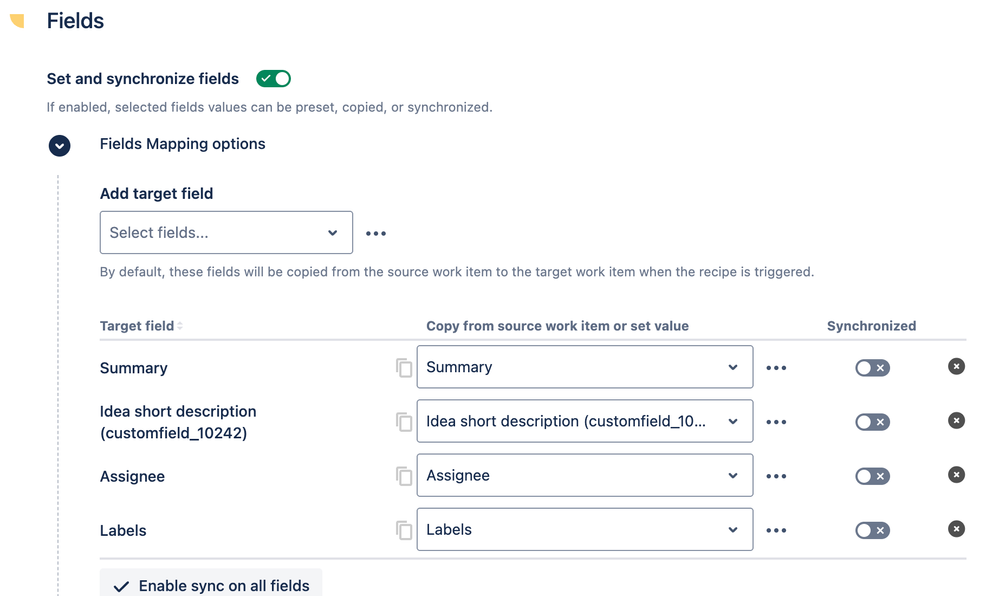Open more options for Summary row

(x=776, y=368)
